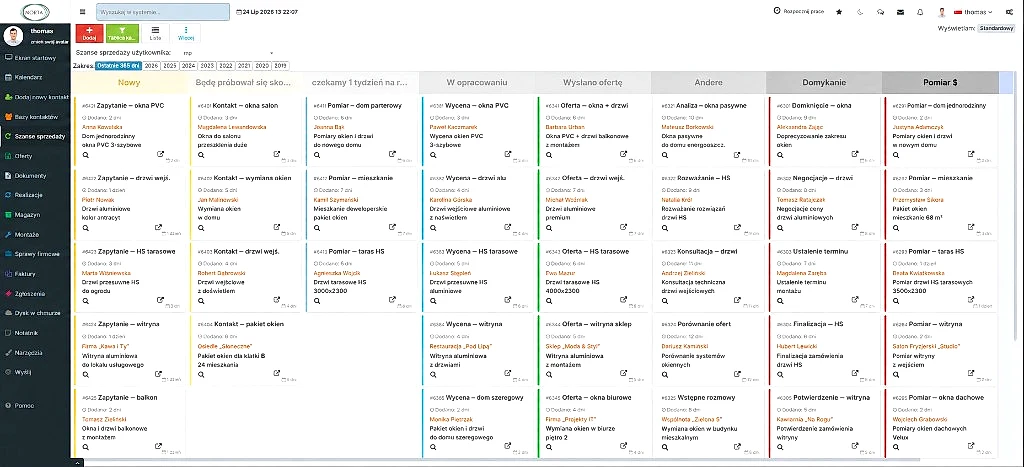1024x467 pixels.
Task: Select the 2022 range tab
Action: [x=226, y=66]
